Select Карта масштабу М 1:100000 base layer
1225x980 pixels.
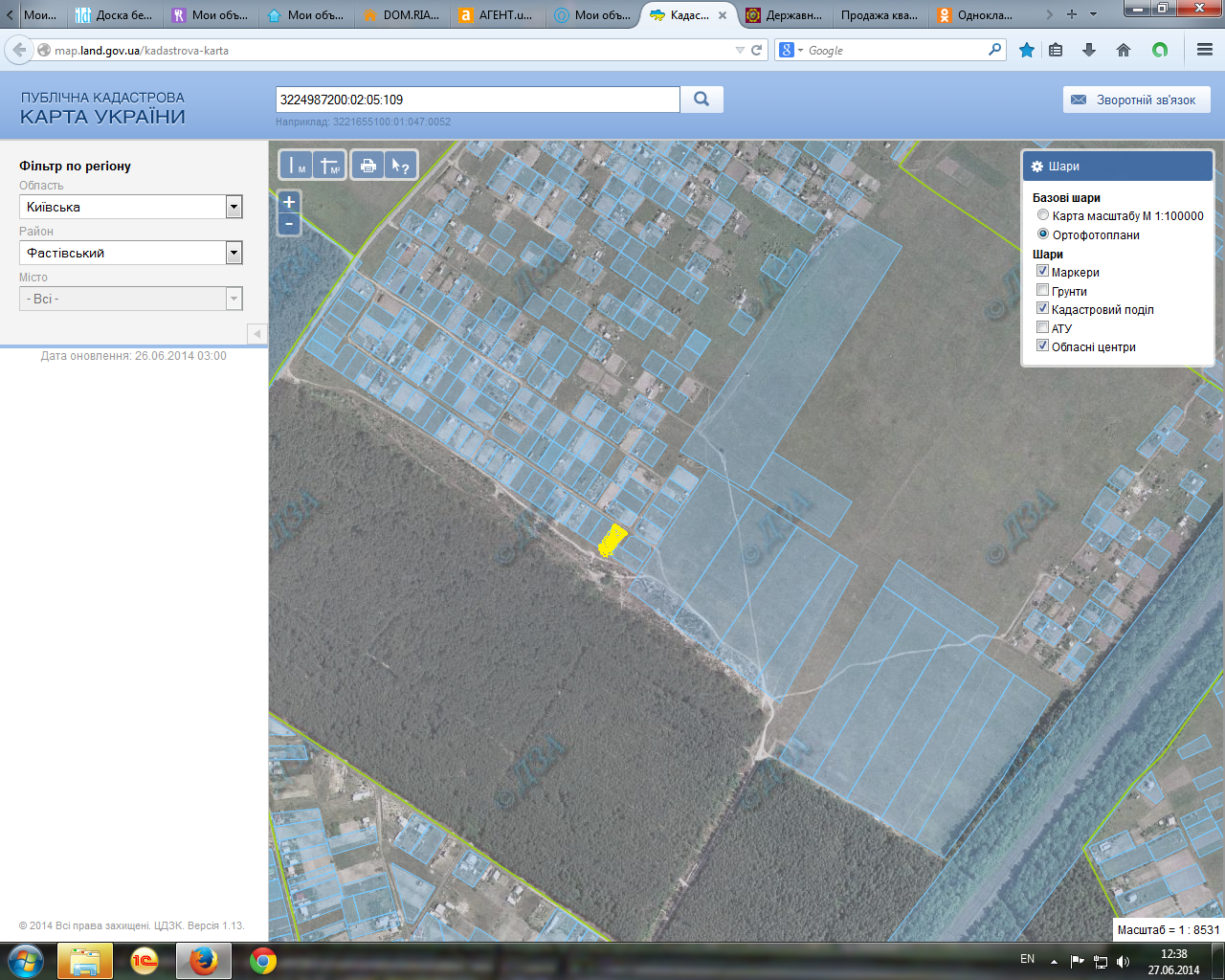tap(1043, 215)
